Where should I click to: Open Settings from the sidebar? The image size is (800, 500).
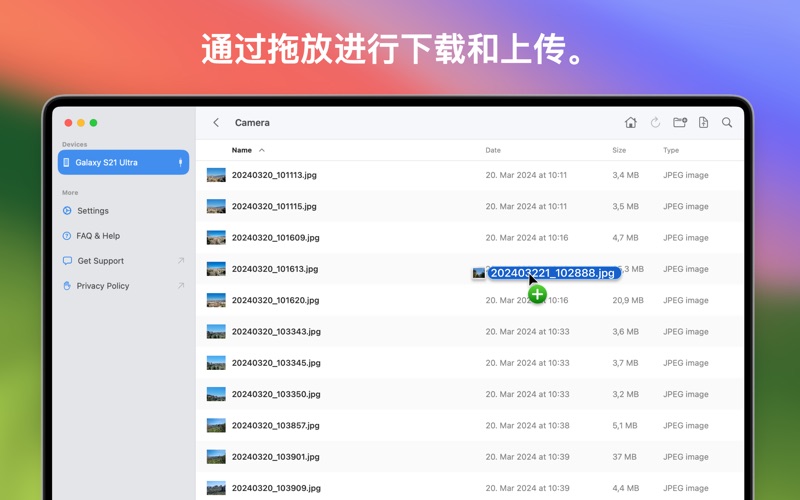[x=93, y=211]
